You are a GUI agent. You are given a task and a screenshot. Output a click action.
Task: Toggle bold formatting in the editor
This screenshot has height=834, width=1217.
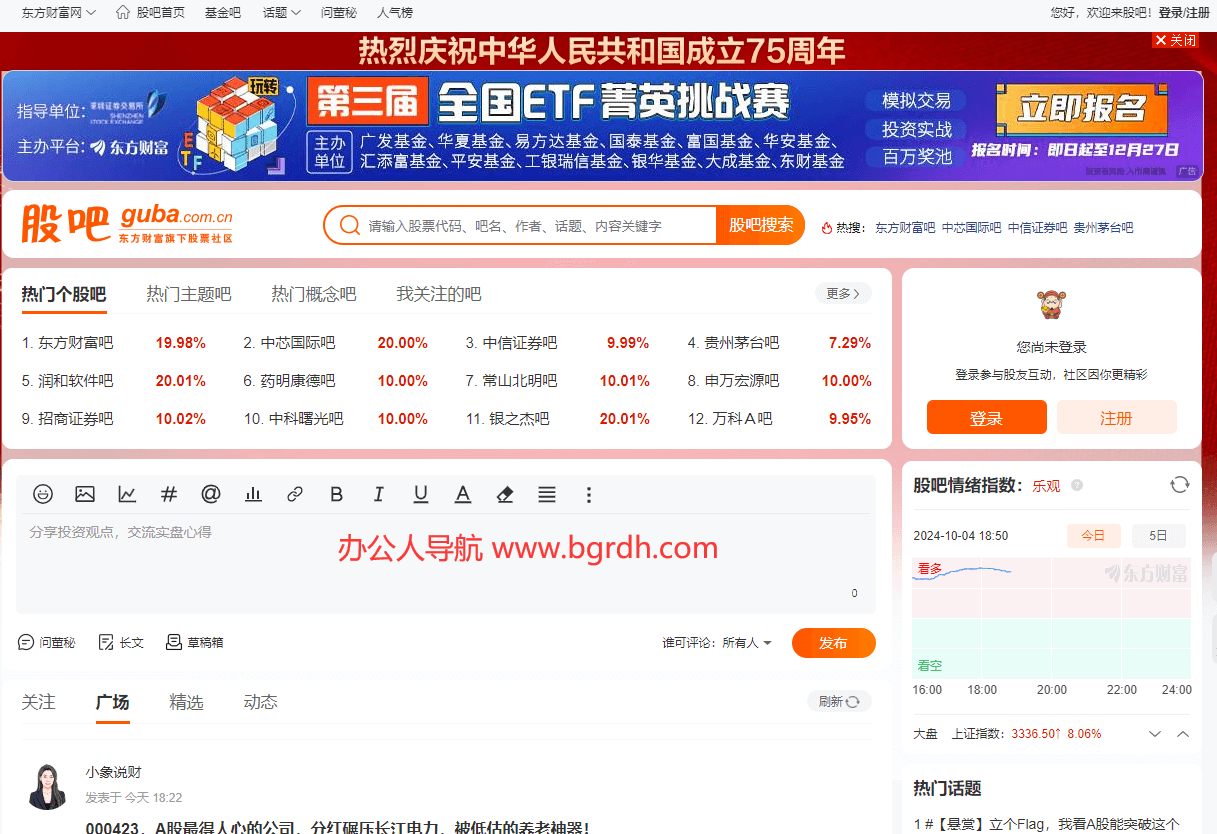[x=337, y=494]
